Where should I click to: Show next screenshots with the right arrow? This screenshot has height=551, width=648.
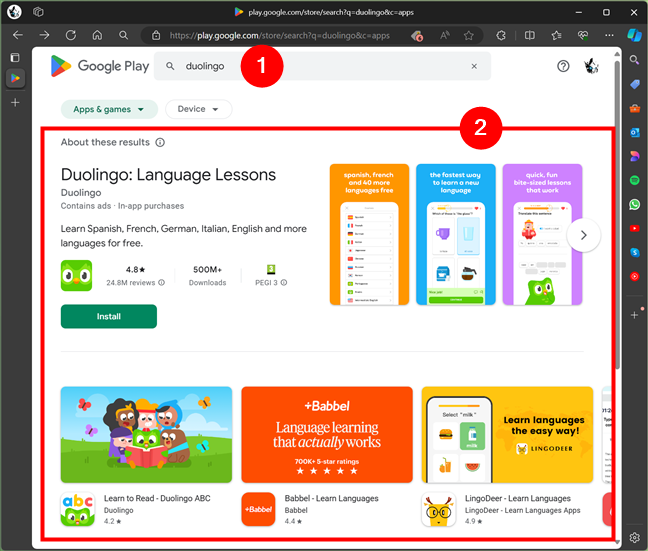tap(584, 235)
